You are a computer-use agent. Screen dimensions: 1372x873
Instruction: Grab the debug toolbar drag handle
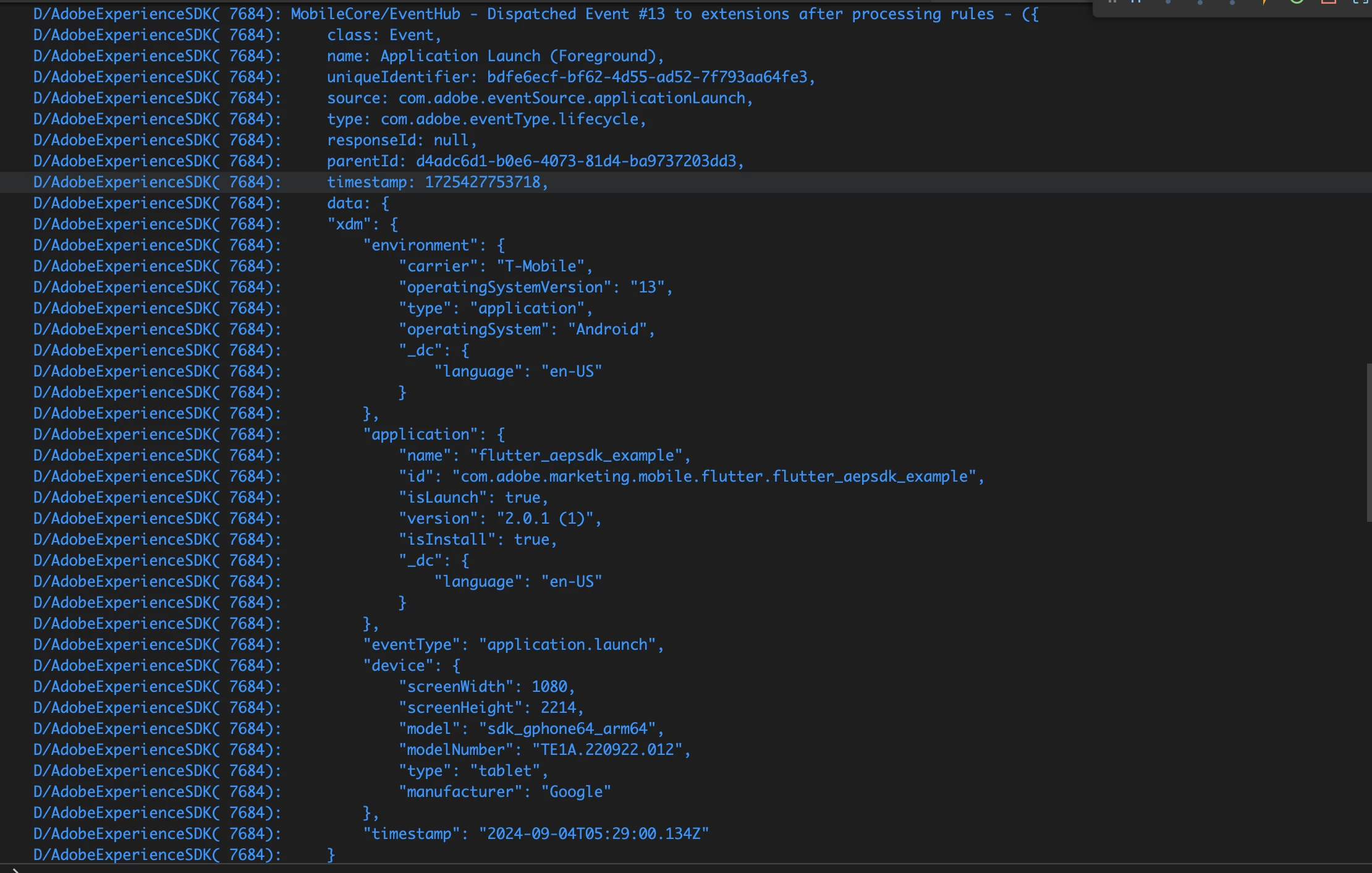[1112, 2]
